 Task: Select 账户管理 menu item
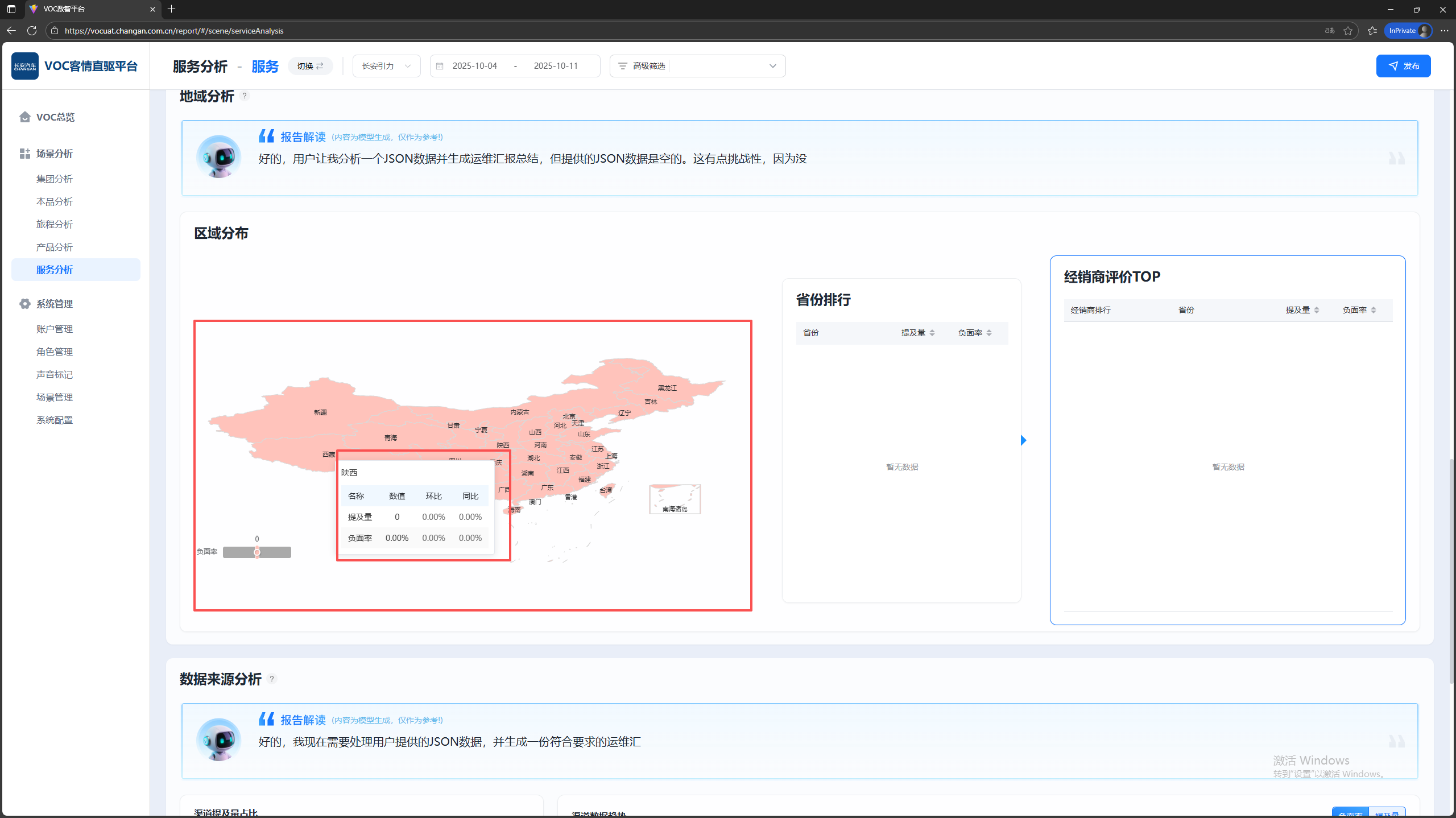click(55, 329)
